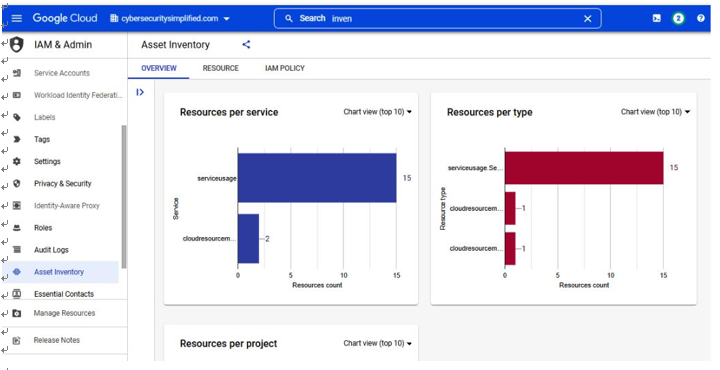Image resolution: width=720 pixels, height=370 pixels.
Task: Open the notifications badge showing 2
Action: (678, 18)
